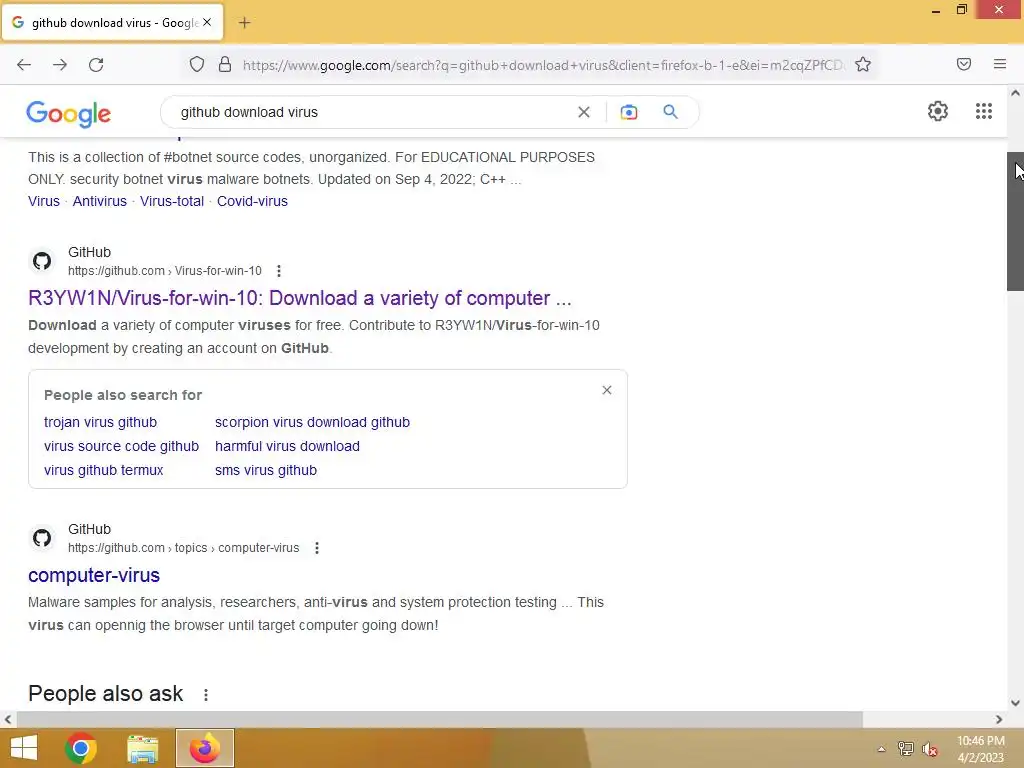Viewport: 1024px width, 768px height.
Task: Click the scroll down arrow
Action: 1015,703
